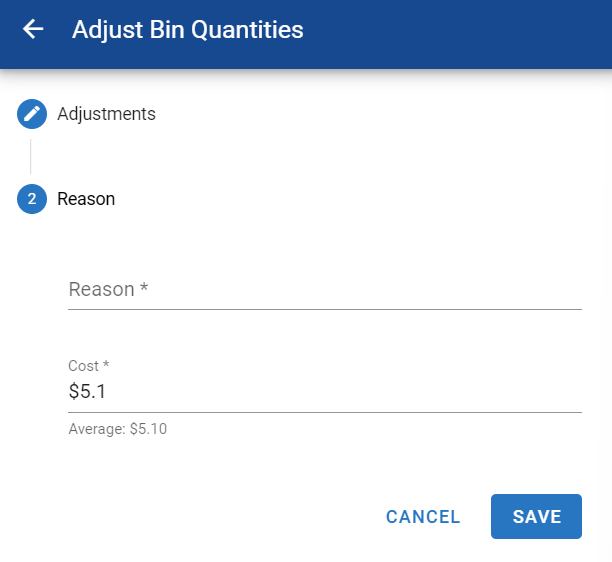Go back using the header arrow
The height and width of the screenshot is (562, 612).
tap(33, 29)
